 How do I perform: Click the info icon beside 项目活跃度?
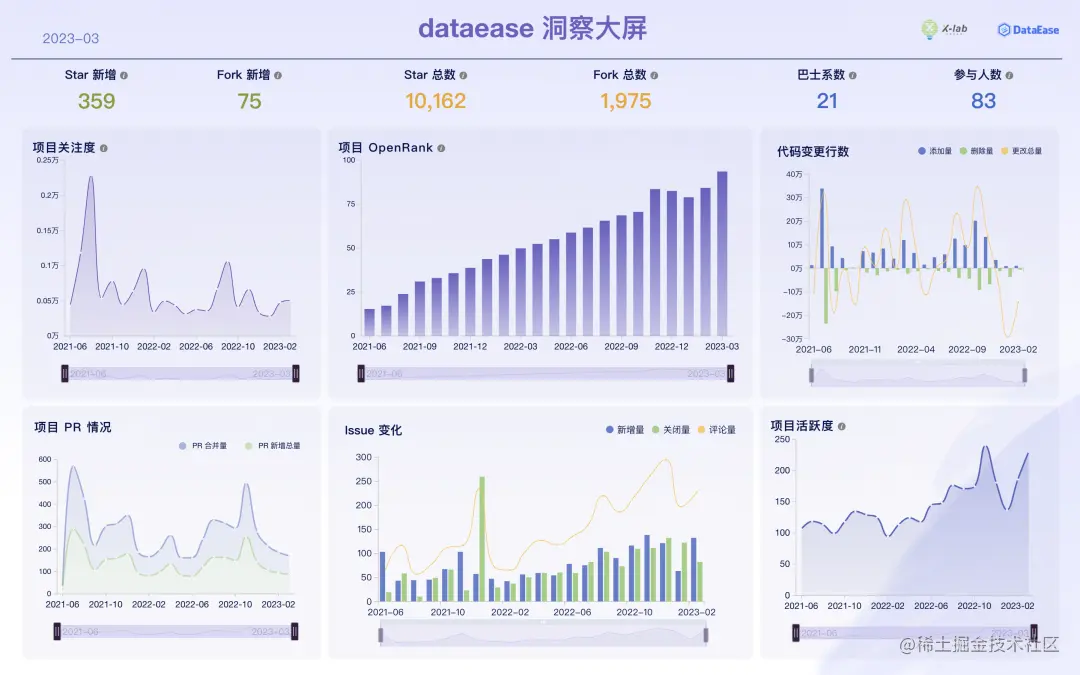point(842,426)
